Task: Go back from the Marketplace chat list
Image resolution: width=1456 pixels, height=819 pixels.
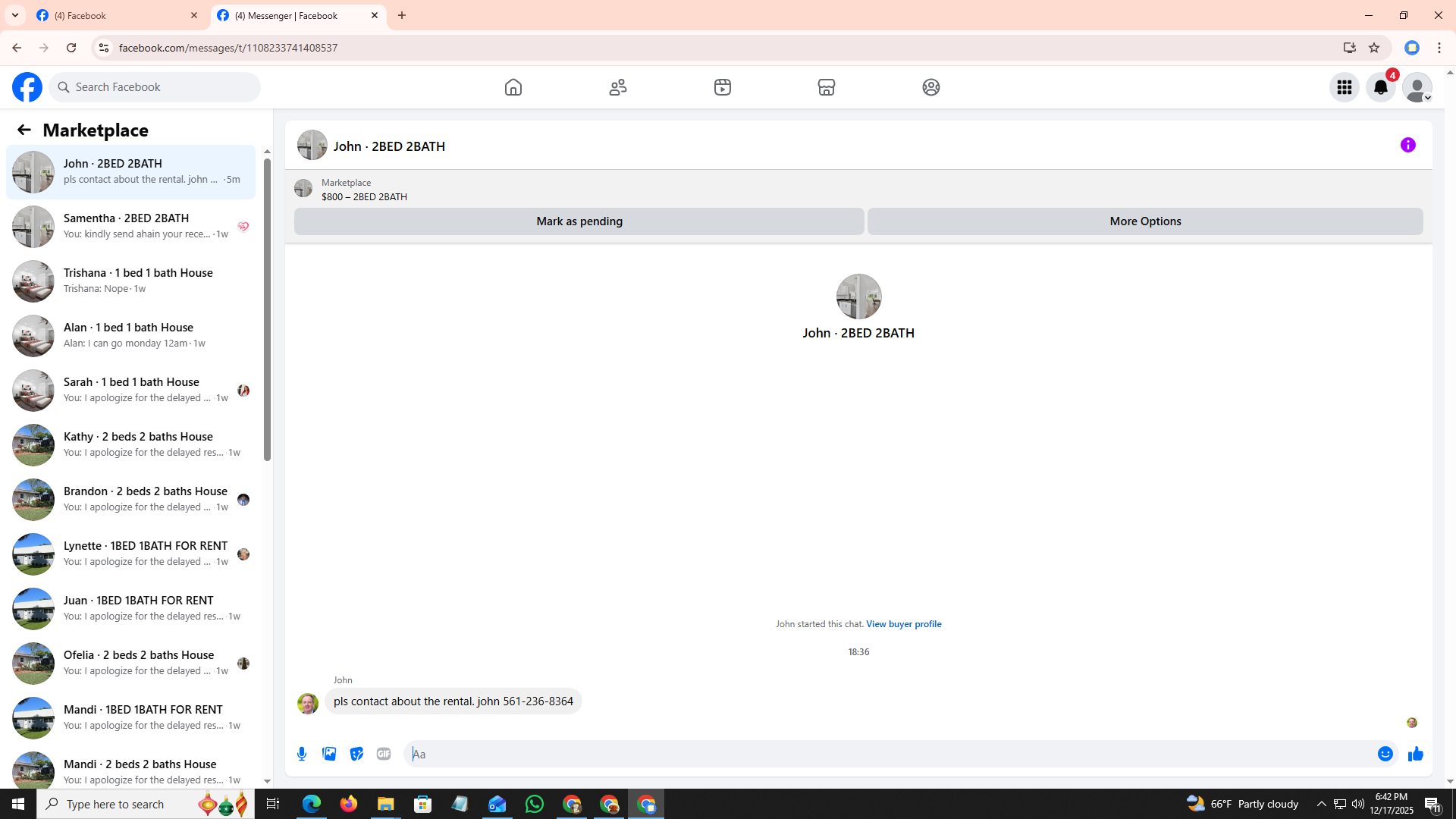Action: click(x=24, y=130)
